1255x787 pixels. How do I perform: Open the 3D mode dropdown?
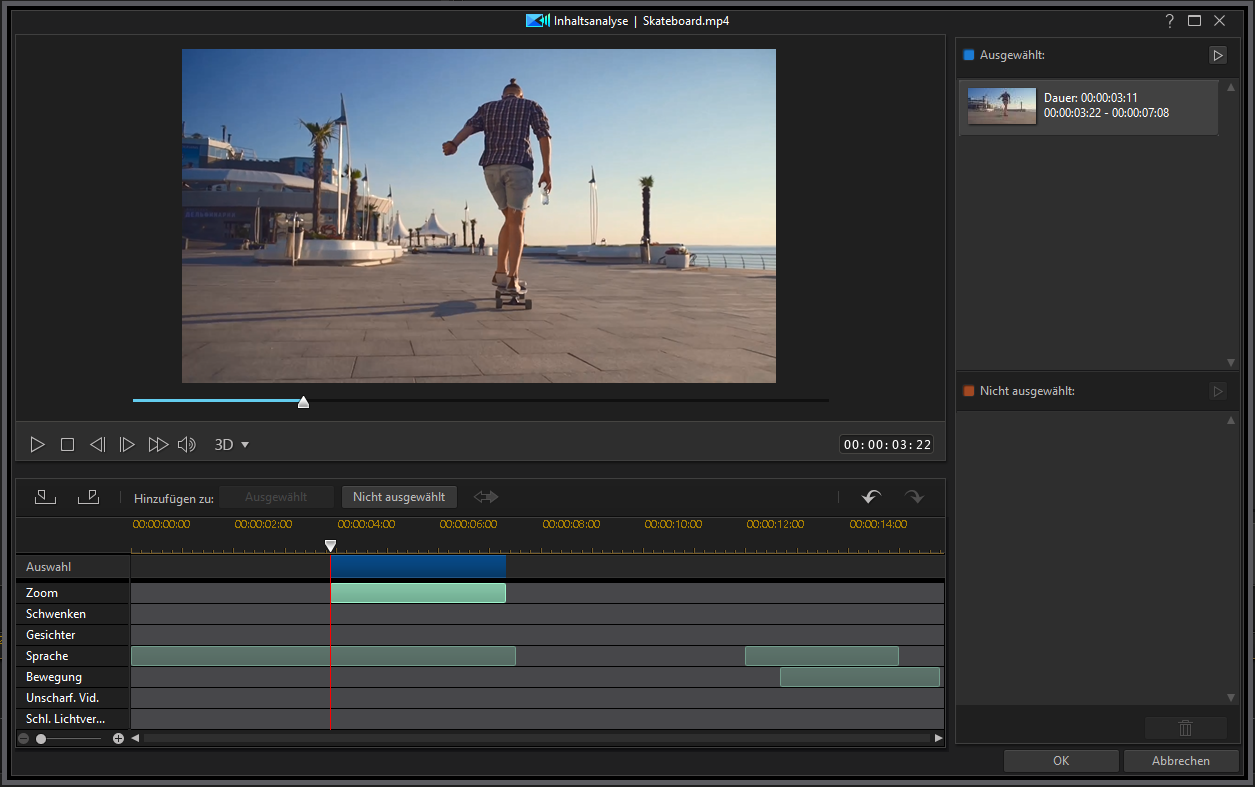tap(232, 444)
